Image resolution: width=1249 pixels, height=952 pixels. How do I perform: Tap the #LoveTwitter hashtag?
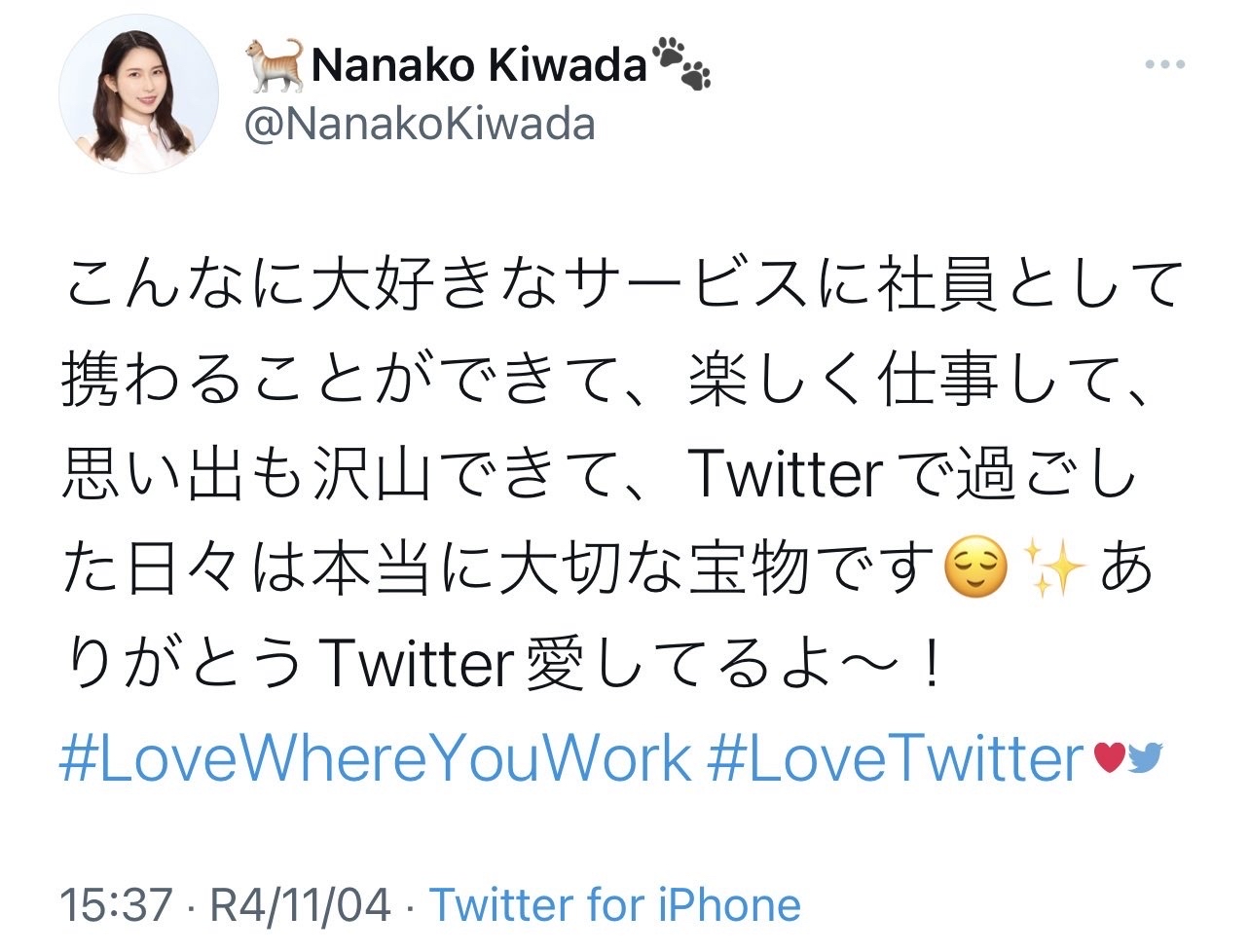[x=896, y=757]
